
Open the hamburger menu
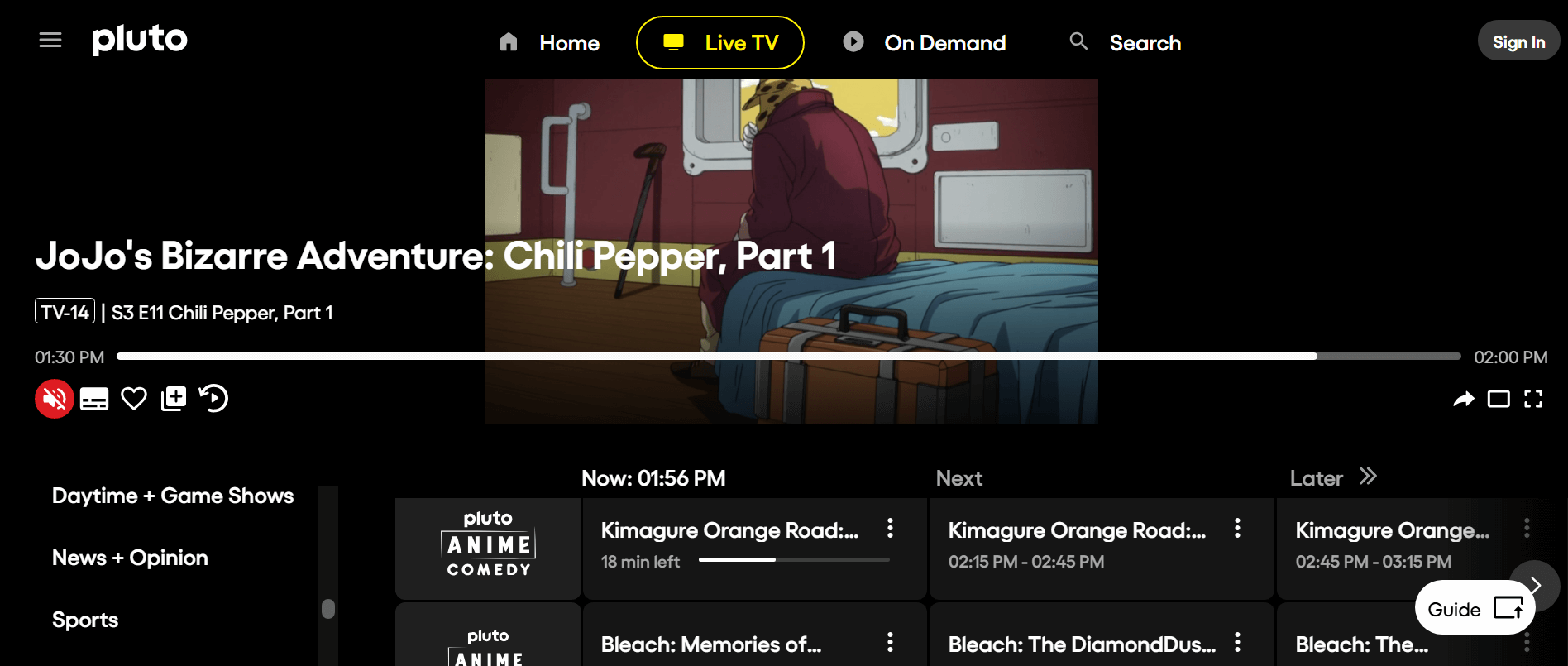point(50,40)
